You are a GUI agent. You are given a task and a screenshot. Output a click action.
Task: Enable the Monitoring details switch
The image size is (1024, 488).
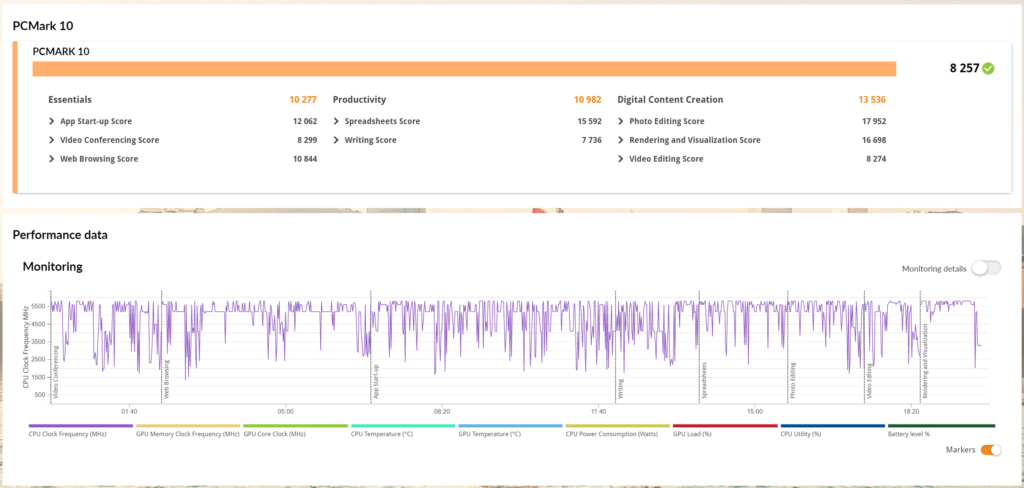986,268
